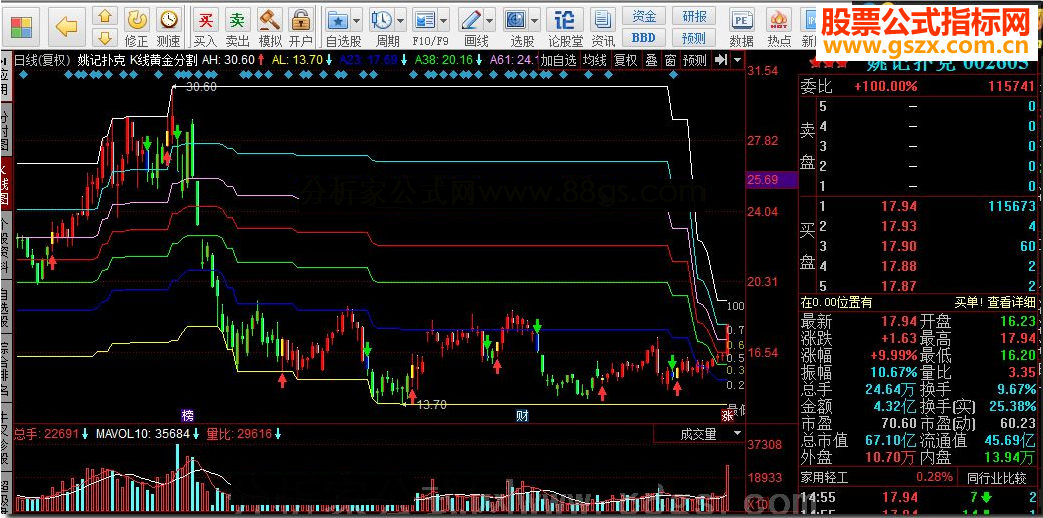1043x518 pixels.
Task: Toggle the chart-bar 预测 option beside 窗
Action: tap(694, 61)
